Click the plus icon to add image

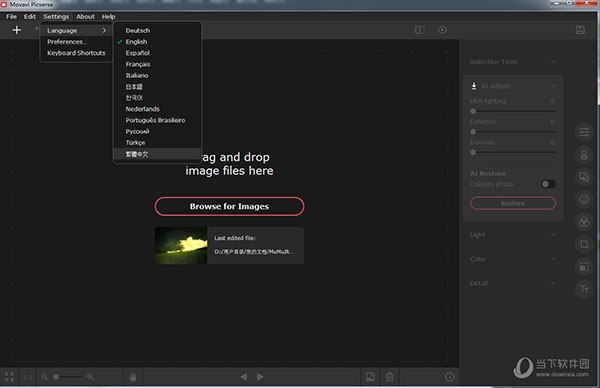(x=16, y=30)
